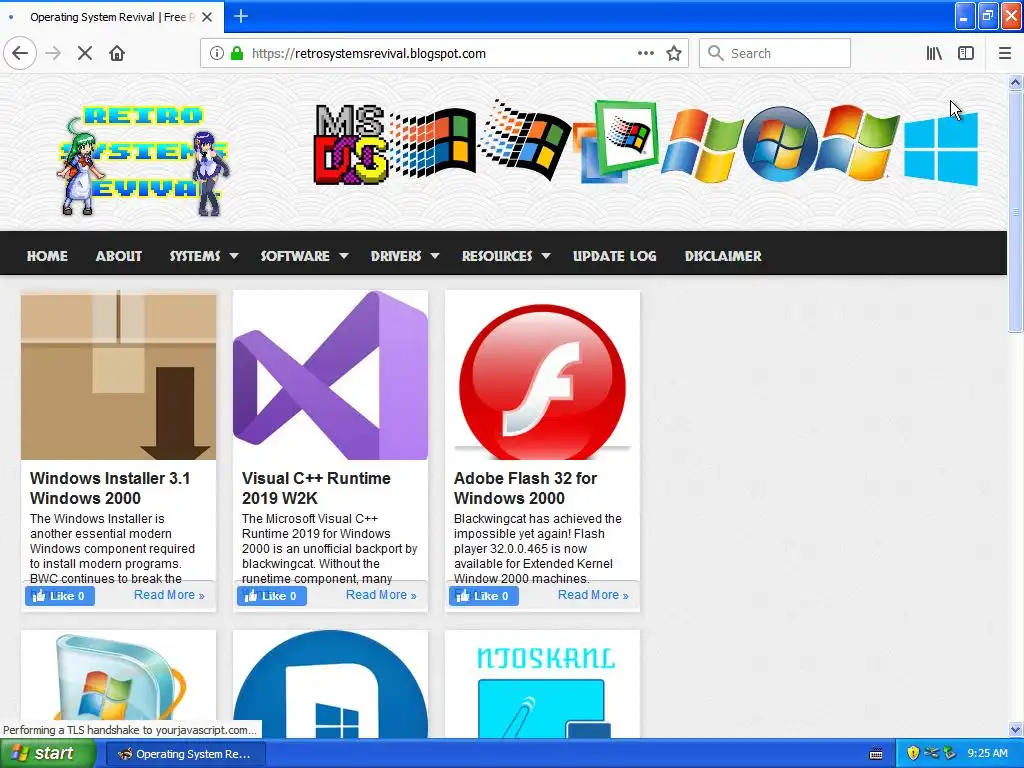The width and height of the screenshot is (1024, 768).
Task: Toggle the sidebar view icon
Action: 966,53
